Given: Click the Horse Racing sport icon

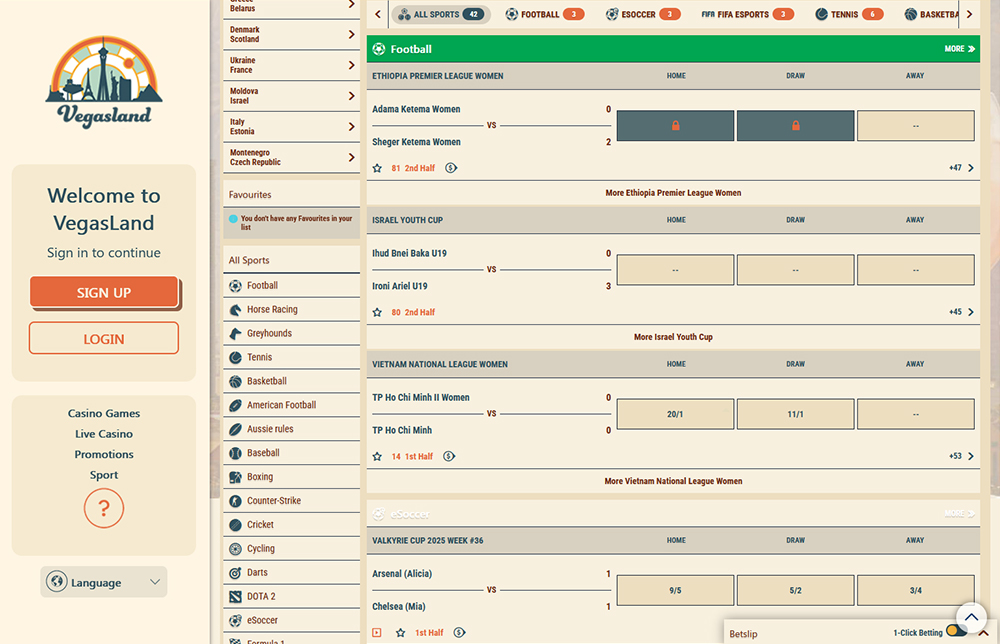Looking at the screenshot, I should [235, 310].
